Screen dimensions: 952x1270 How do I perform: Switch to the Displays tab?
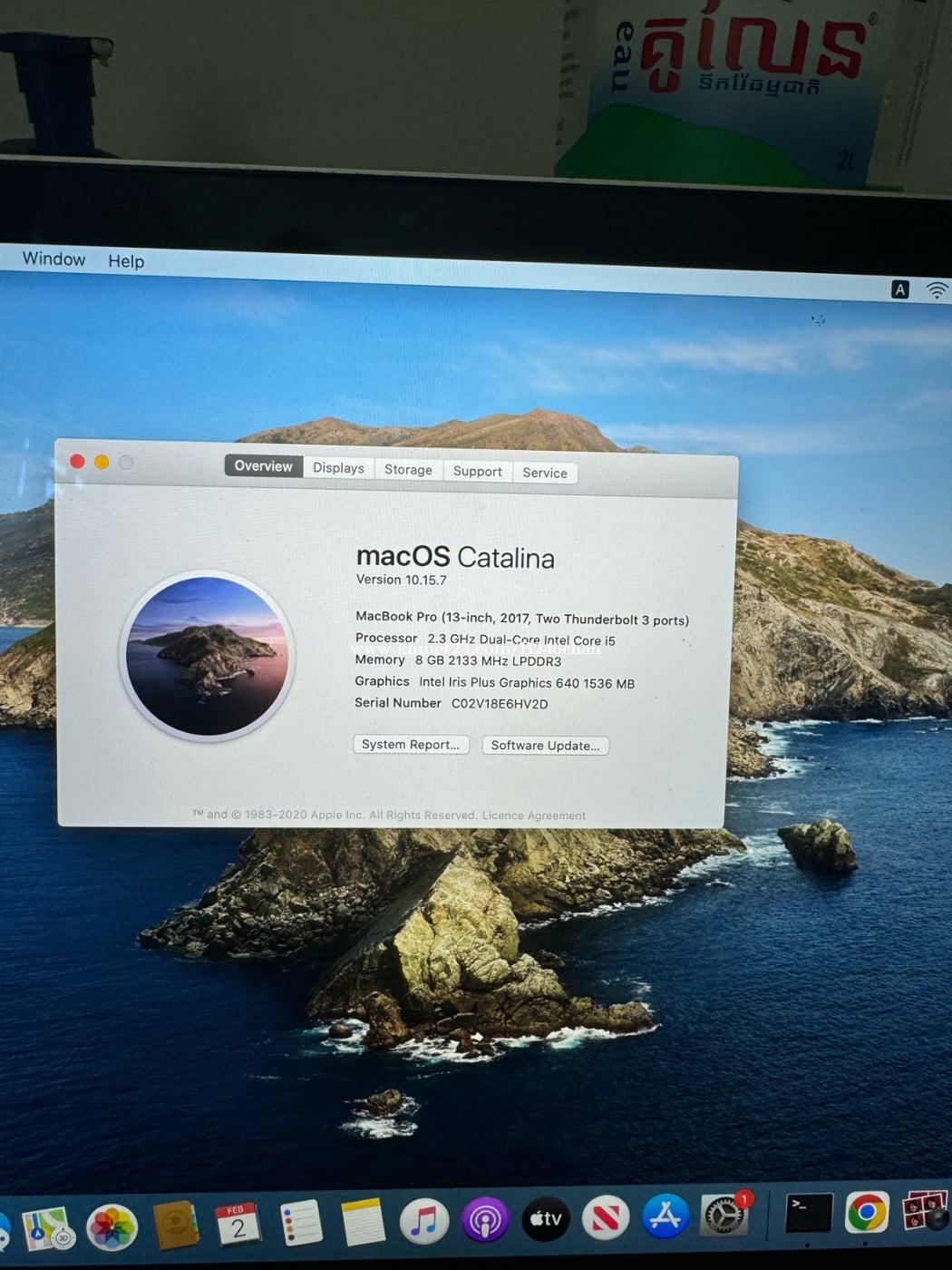(338, 468)
